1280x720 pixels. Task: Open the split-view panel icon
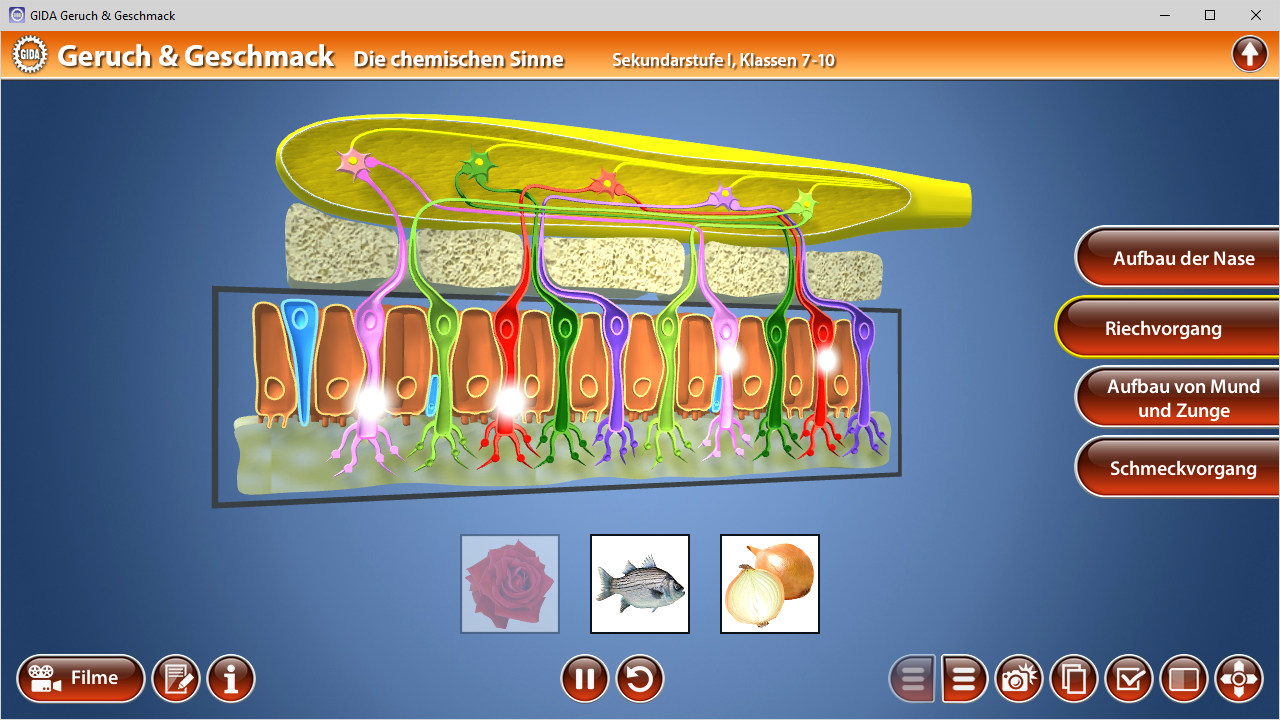(x=1184, y=678)
